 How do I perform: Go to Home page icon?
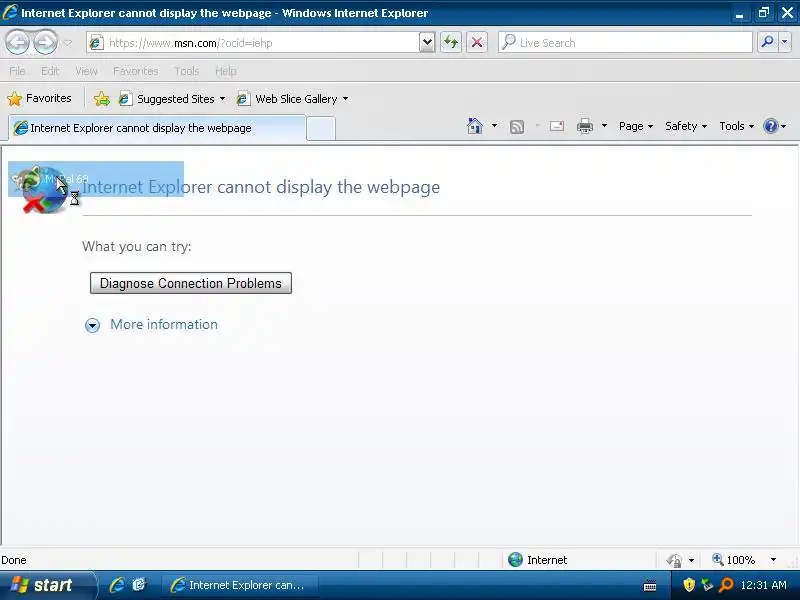475,126
